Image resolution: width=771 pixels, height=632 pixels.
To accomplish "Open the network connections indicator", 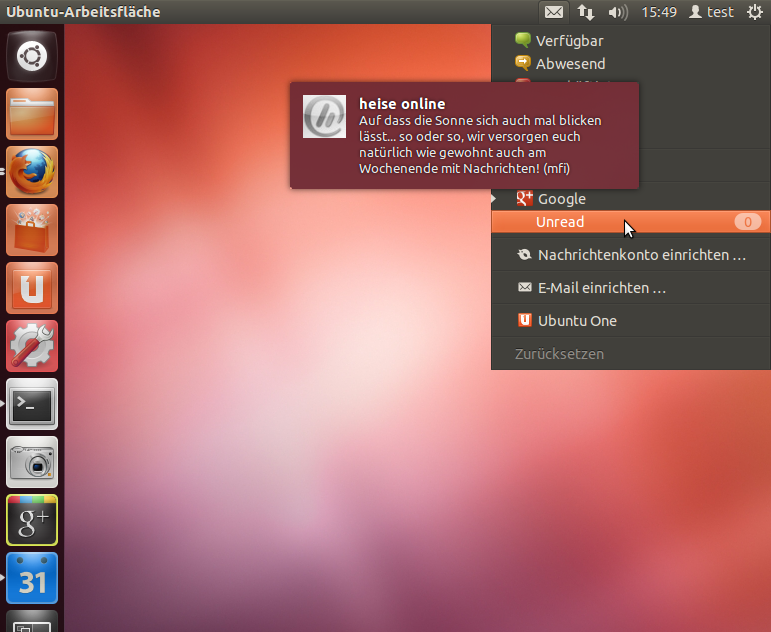I will 586,12.
